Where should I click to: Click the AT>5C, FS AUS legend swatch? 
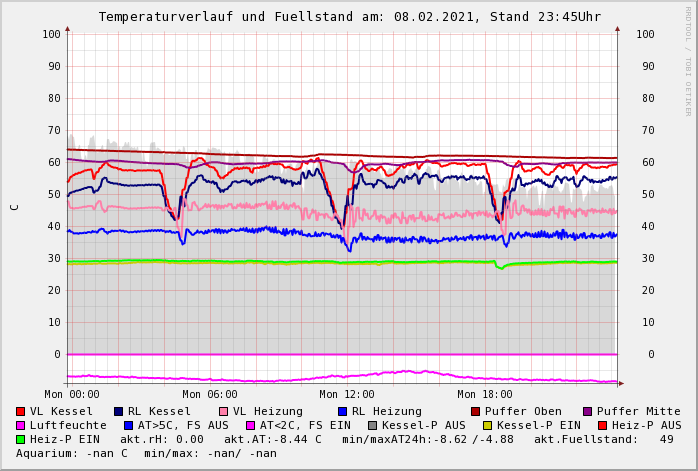128,426
